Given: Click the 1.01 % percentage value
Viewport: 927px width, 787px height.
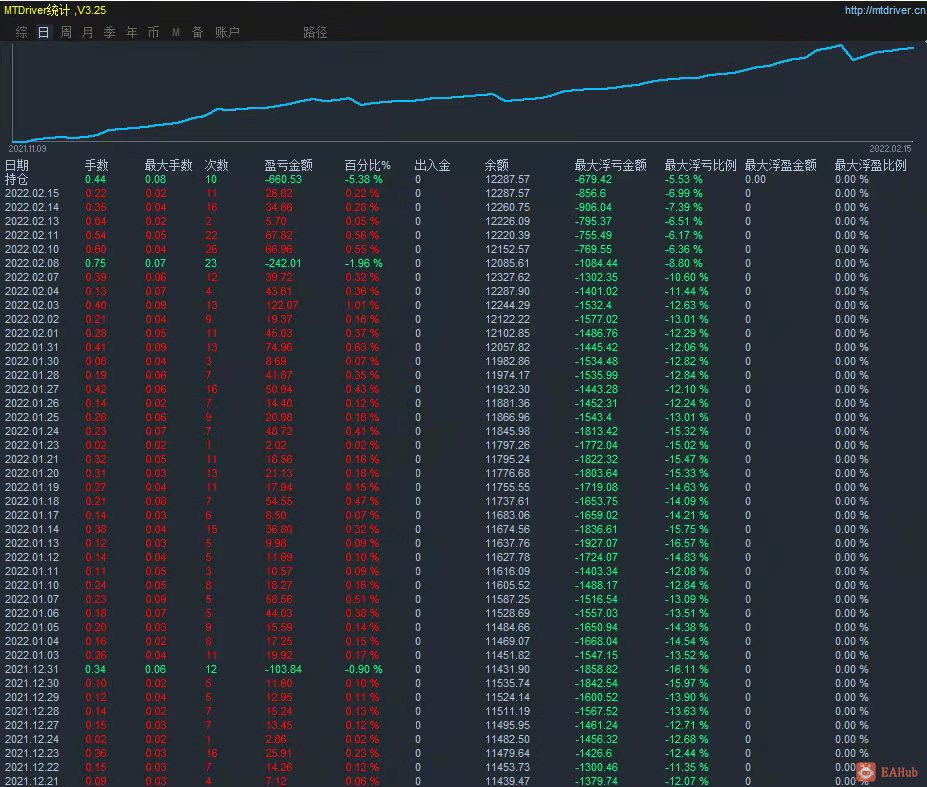Looking at the screenshot, I should 362,305.
